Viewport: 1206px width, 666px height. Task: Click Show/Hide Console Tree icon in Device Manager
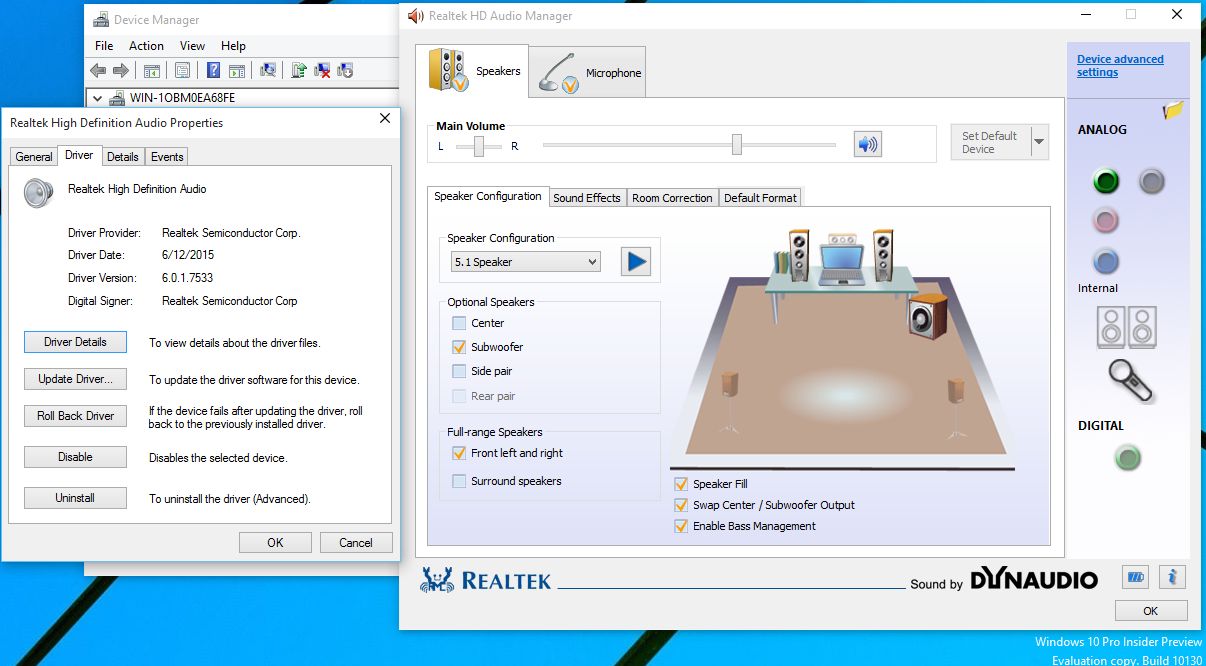tap(152, 70)
